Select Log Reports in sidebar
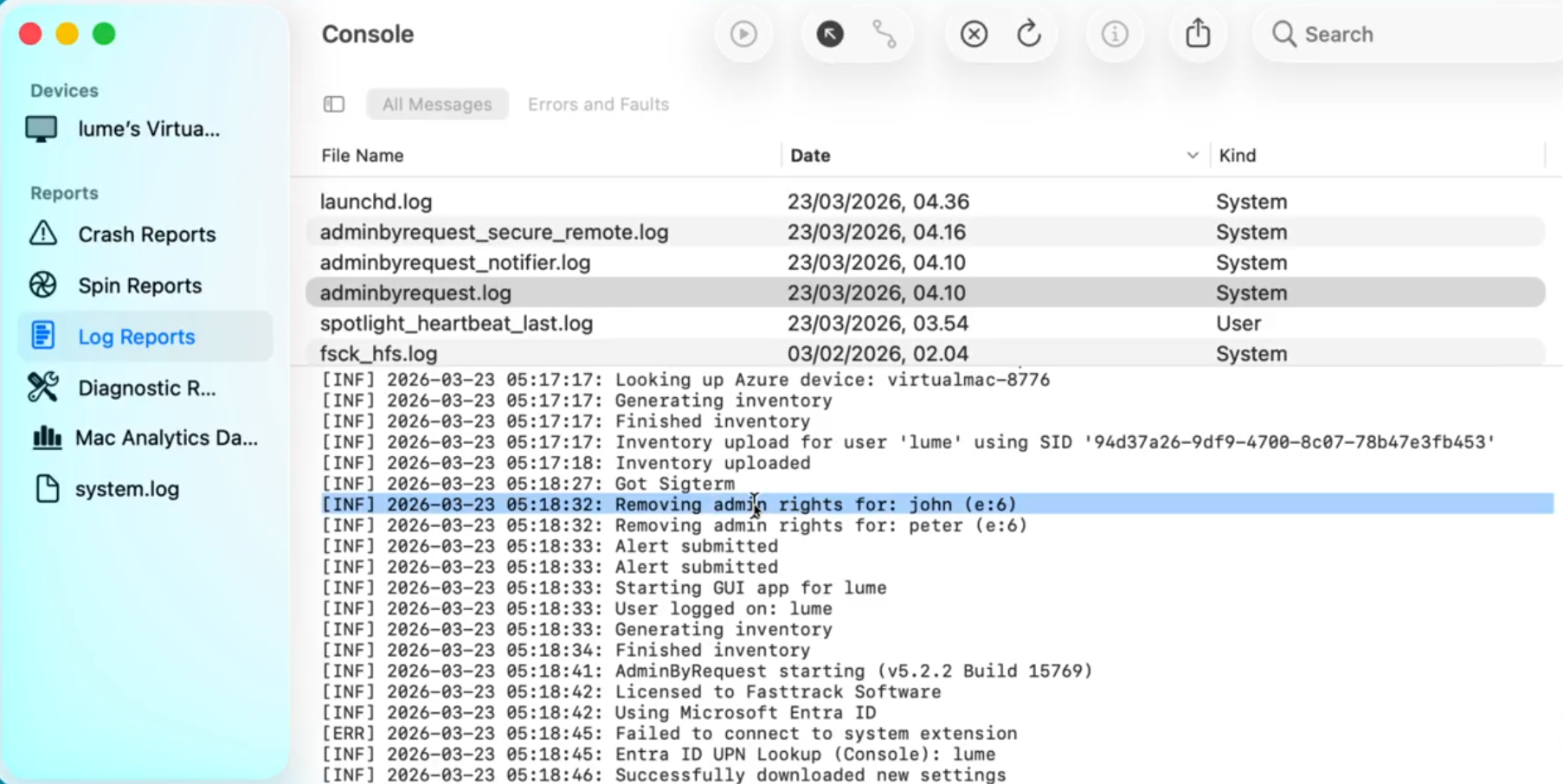This screenshot has height=784, width=1563. click(x=145, y=337)
